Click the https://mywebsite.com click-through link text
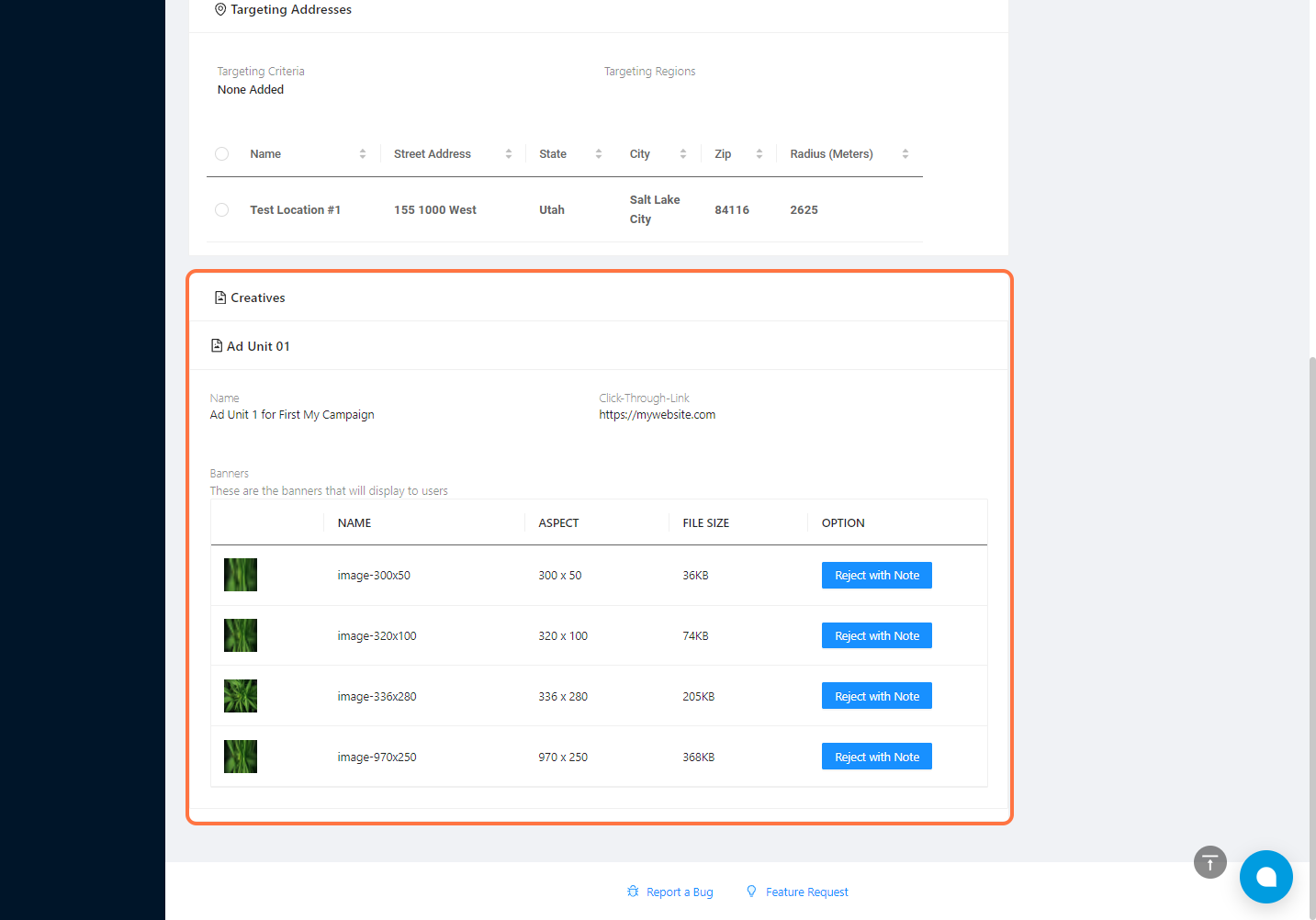Screen dimensions: 1316x920 658,415
